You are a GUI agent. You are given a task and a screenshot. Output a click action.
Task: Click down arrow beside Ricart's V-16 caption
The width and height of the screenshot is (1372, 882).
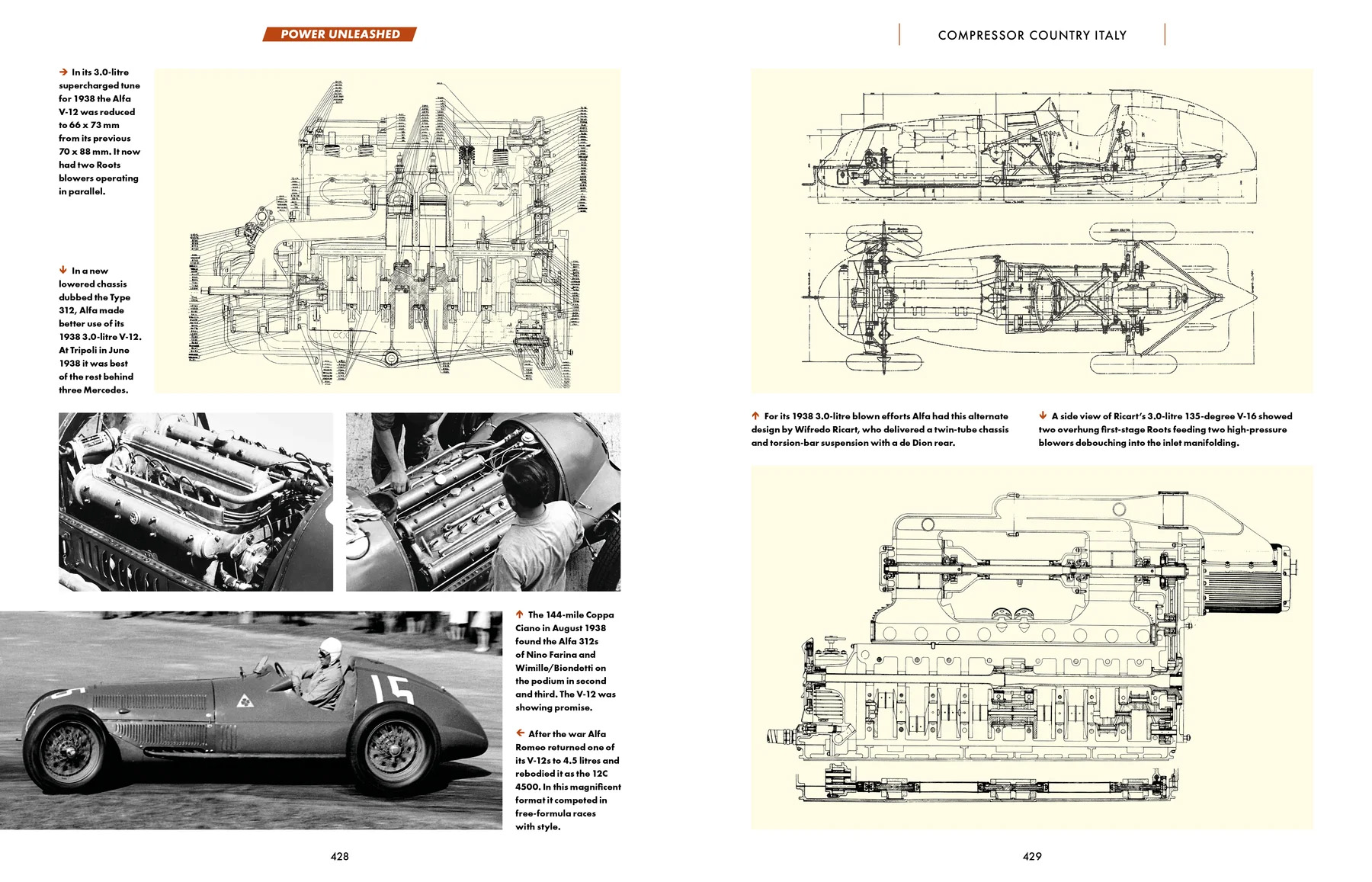pos(1043,415)
